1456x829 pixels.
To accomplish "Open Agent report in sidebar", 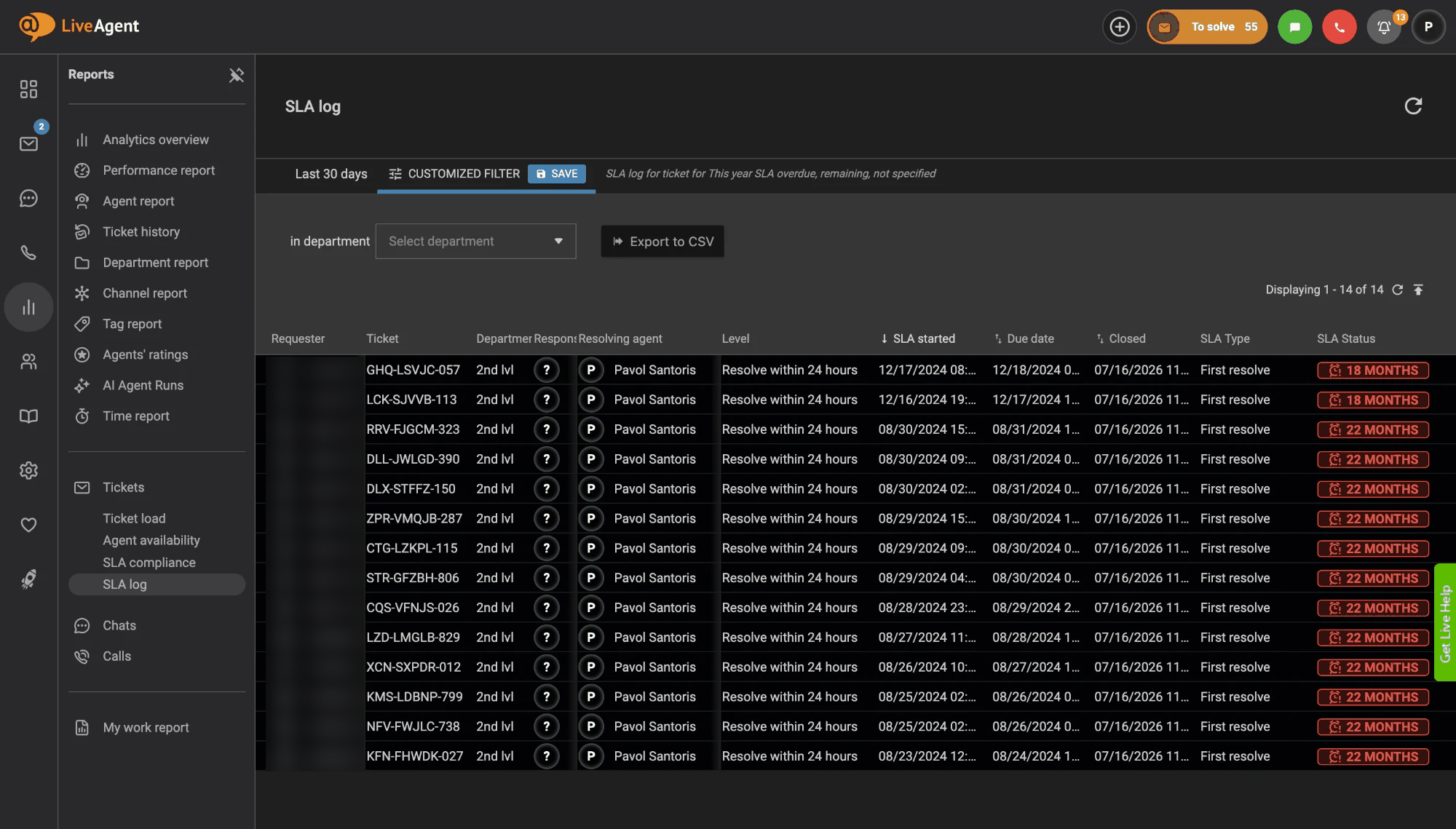I will (138, 201).
